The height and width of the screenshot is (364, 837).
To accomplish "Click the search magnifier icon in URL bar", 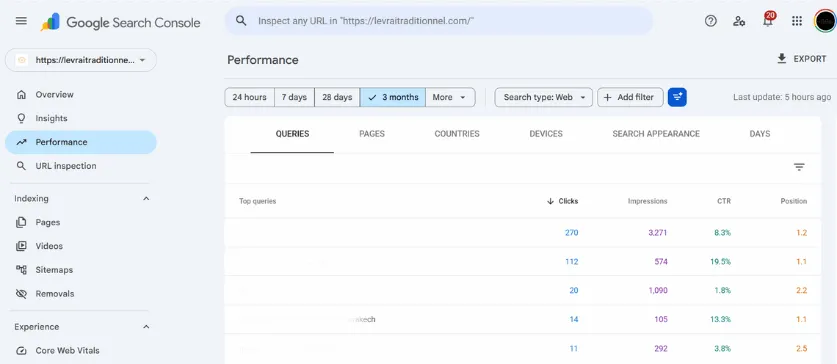I will point(241,21).
